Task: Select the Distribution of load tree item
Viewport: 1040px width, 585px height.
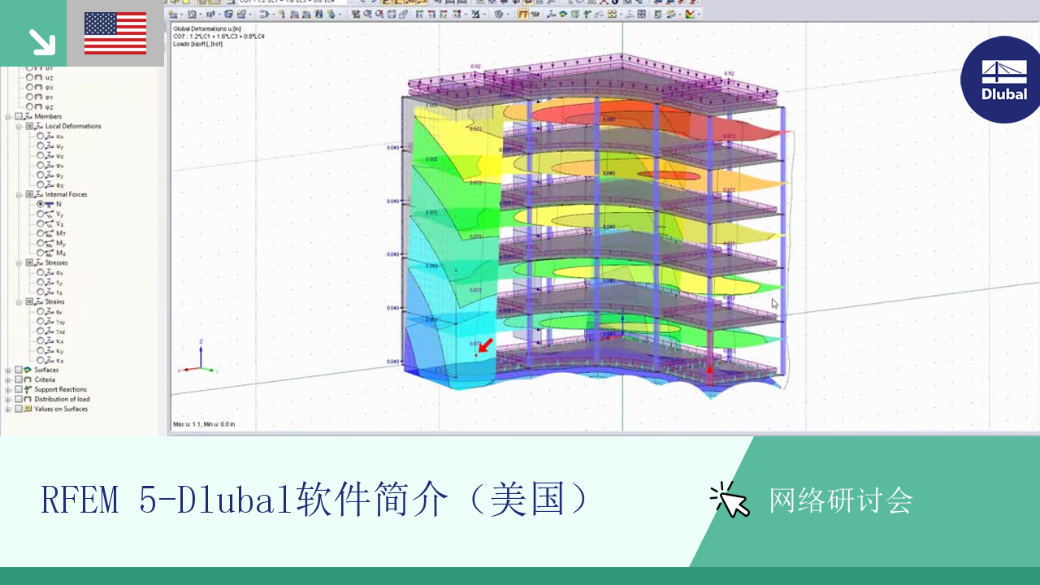Action: click(62, 399)
